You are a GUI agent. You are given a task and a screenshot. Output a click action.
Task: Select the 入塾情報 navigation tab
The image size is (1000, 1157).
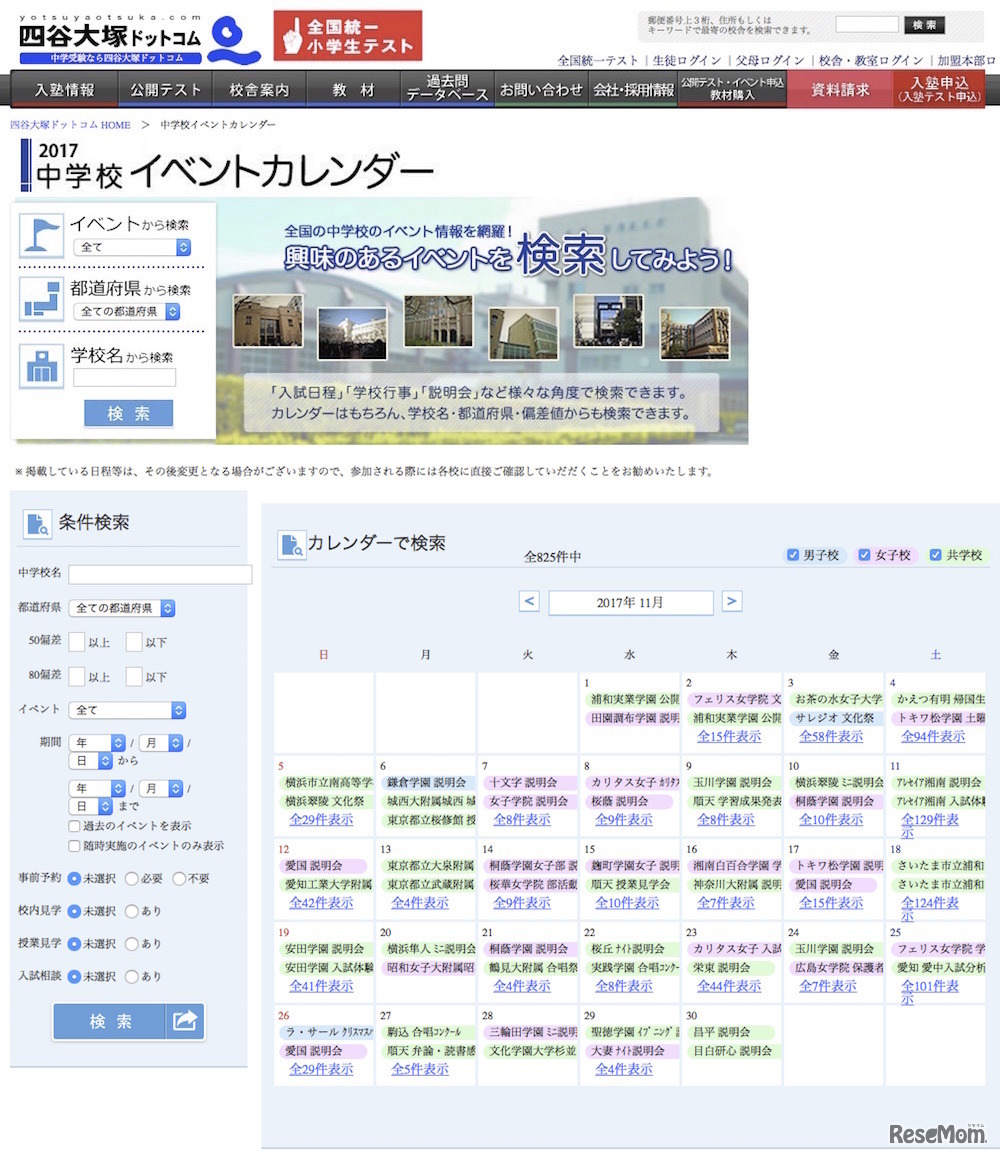[x=64, y=89]
